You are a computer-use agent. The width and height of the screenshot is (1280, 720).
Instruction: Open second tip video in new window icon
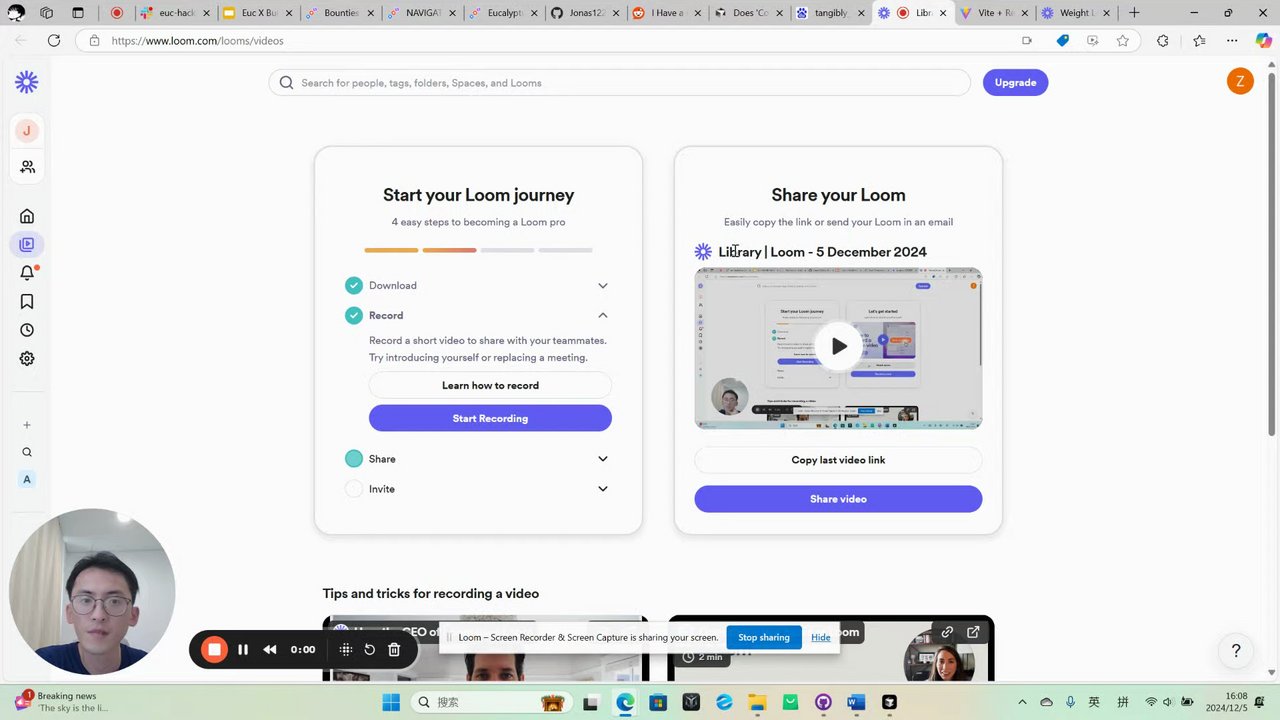pyautogui.click(x=973, y=632)
